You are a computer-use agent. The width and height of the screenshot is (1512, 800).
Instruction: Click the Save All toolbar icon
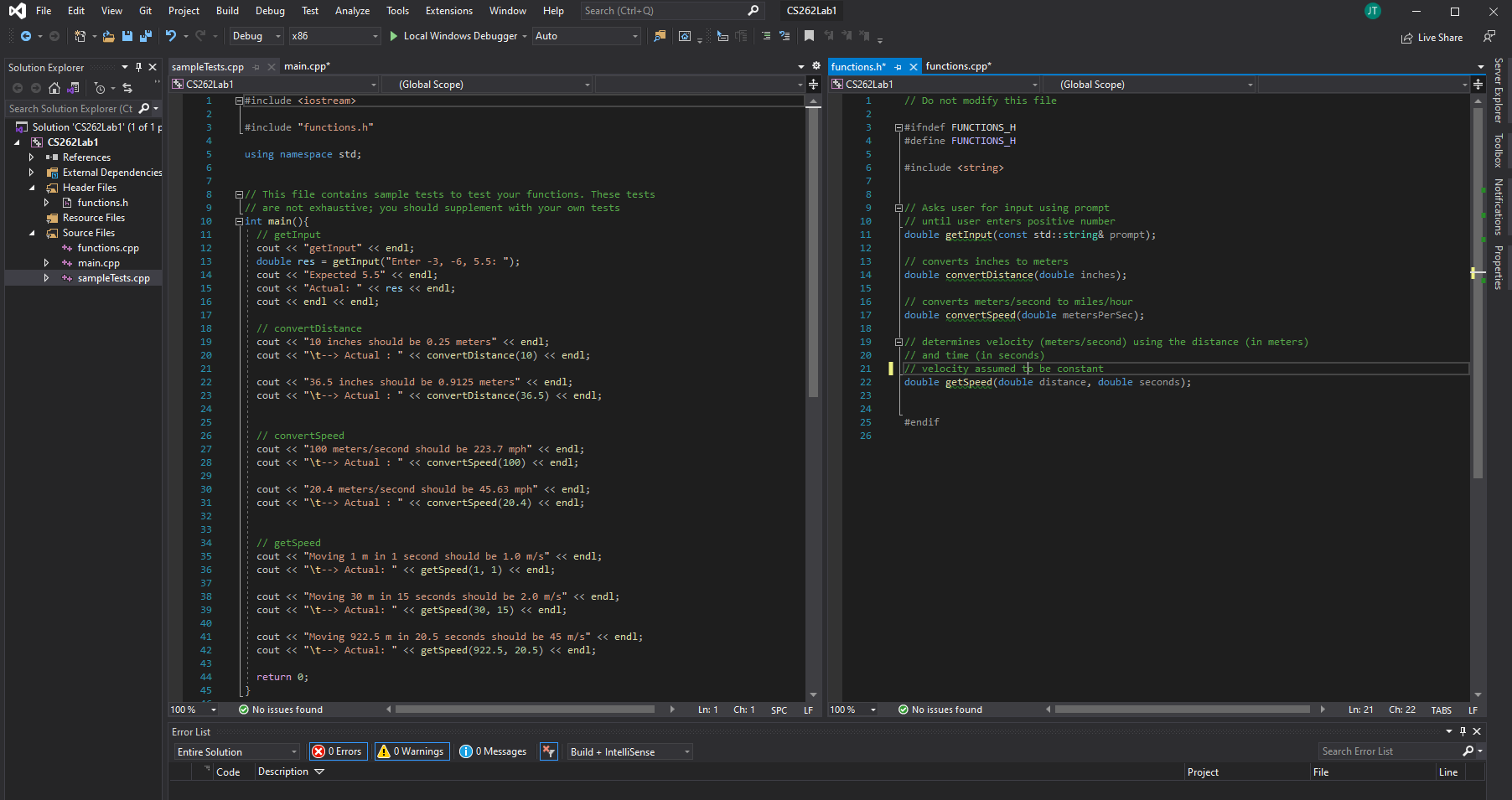pos(145,36)
